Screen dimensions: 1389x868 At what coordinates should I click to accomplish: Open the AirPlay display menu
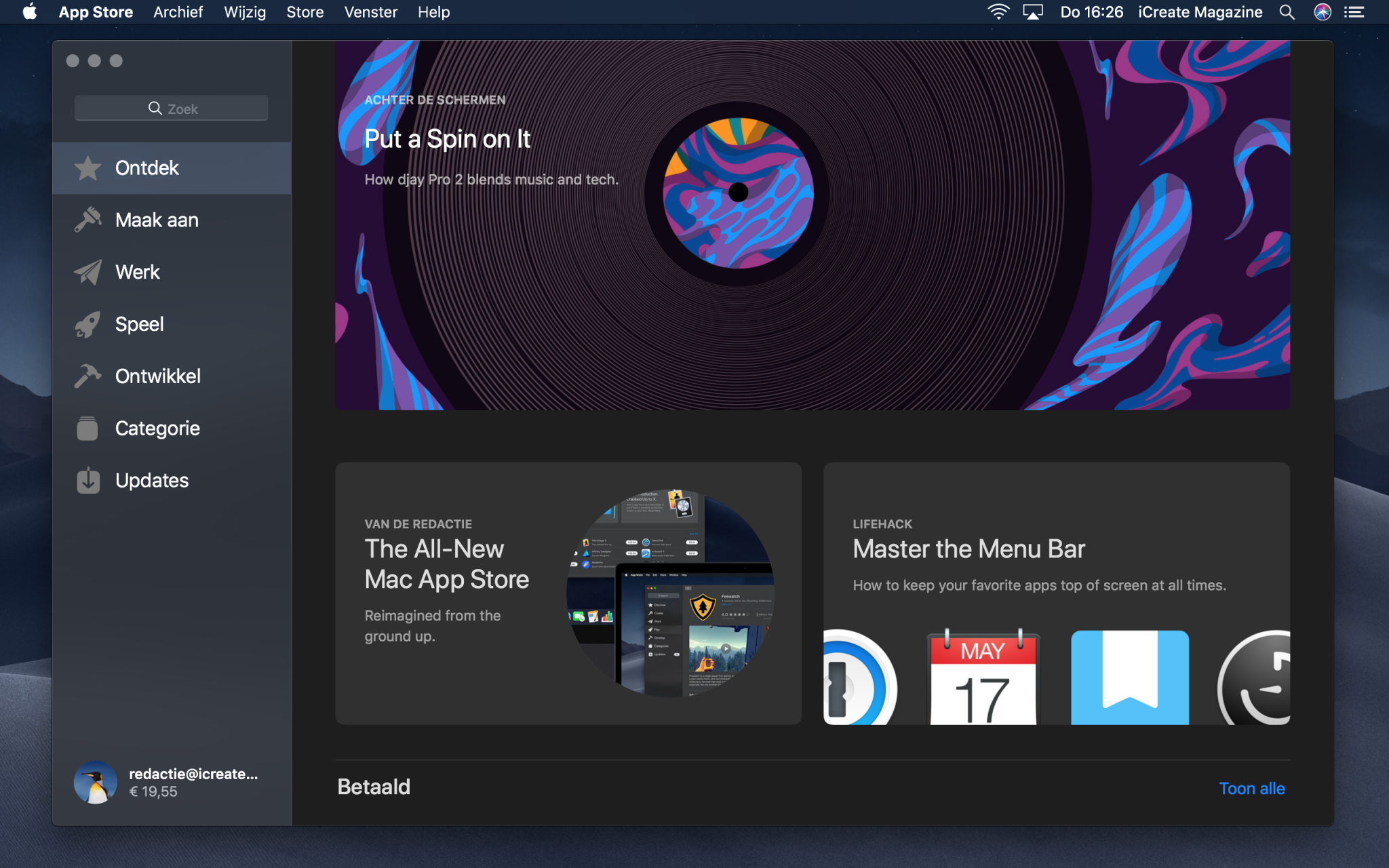[x=1032, y=12]
